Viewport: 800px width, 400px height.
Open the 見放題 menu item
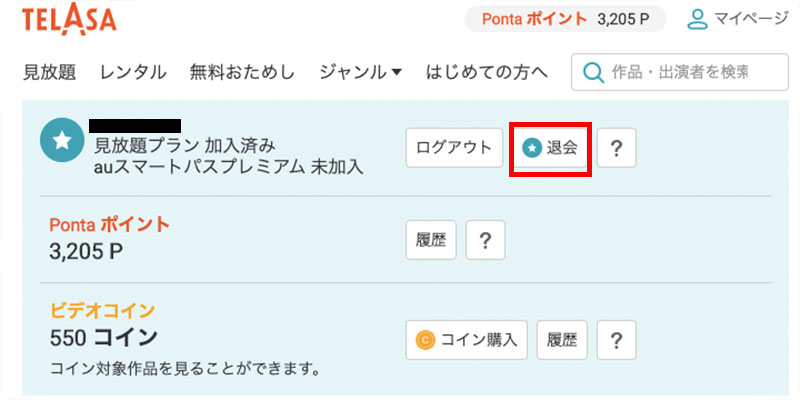click(51, 72)
